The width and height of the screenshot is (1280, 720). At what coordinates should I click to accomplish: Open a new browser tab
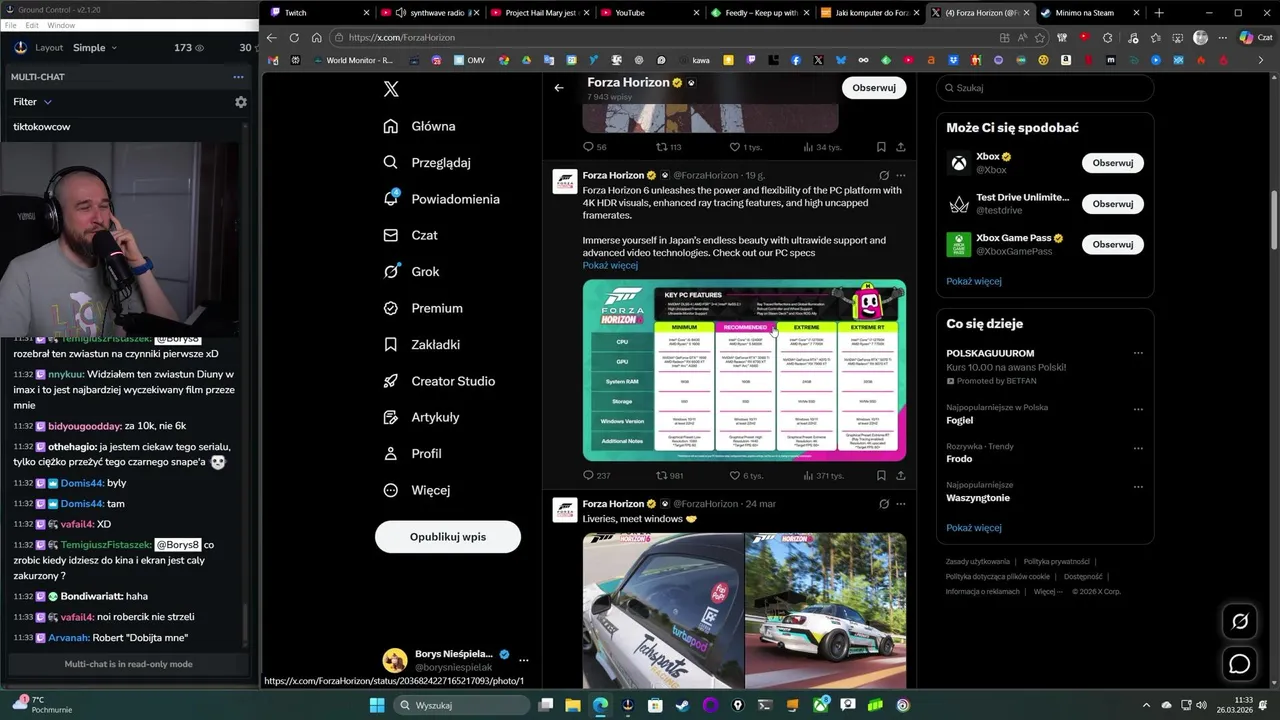(x=1159, y=13)
